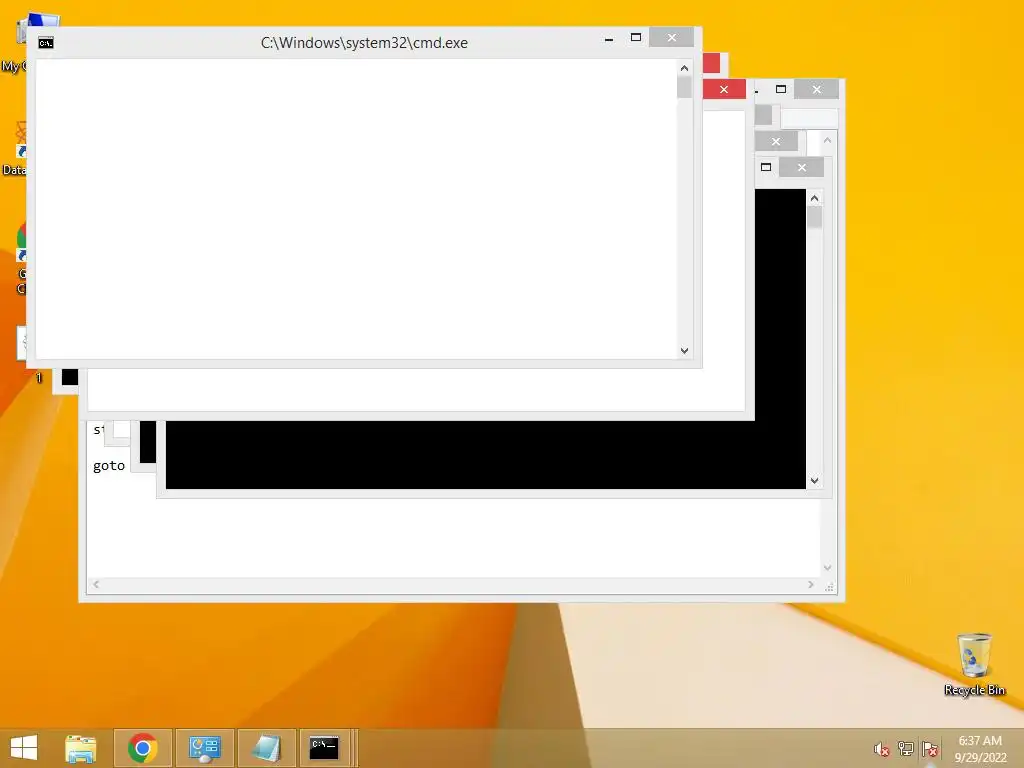Close the background Notepad window

click(x=816, y=89)
